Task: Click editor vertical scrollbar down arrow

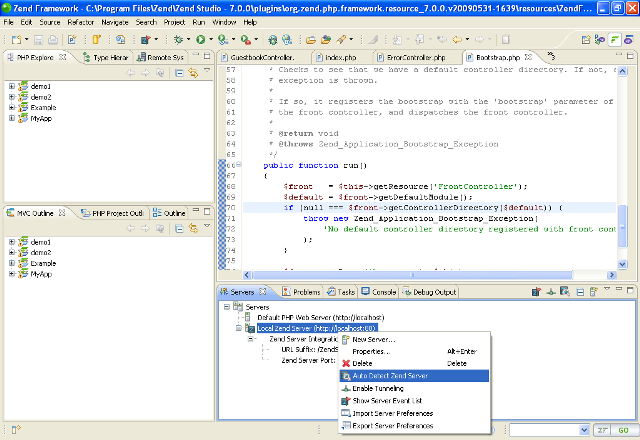Action: click(622, 264)
